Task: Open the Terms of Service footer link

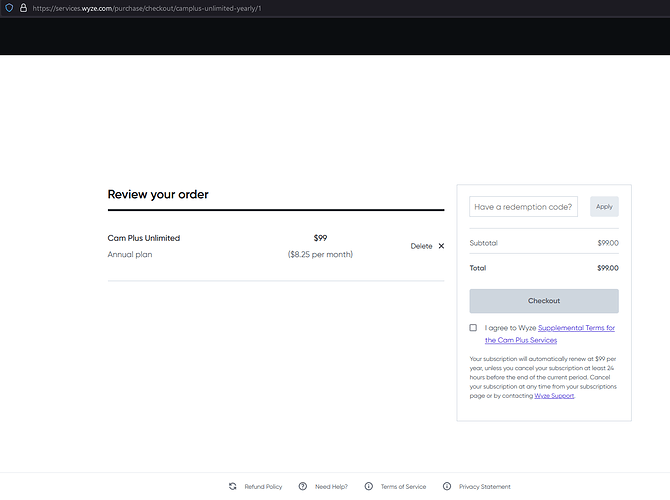Action: tap(403, 487)
